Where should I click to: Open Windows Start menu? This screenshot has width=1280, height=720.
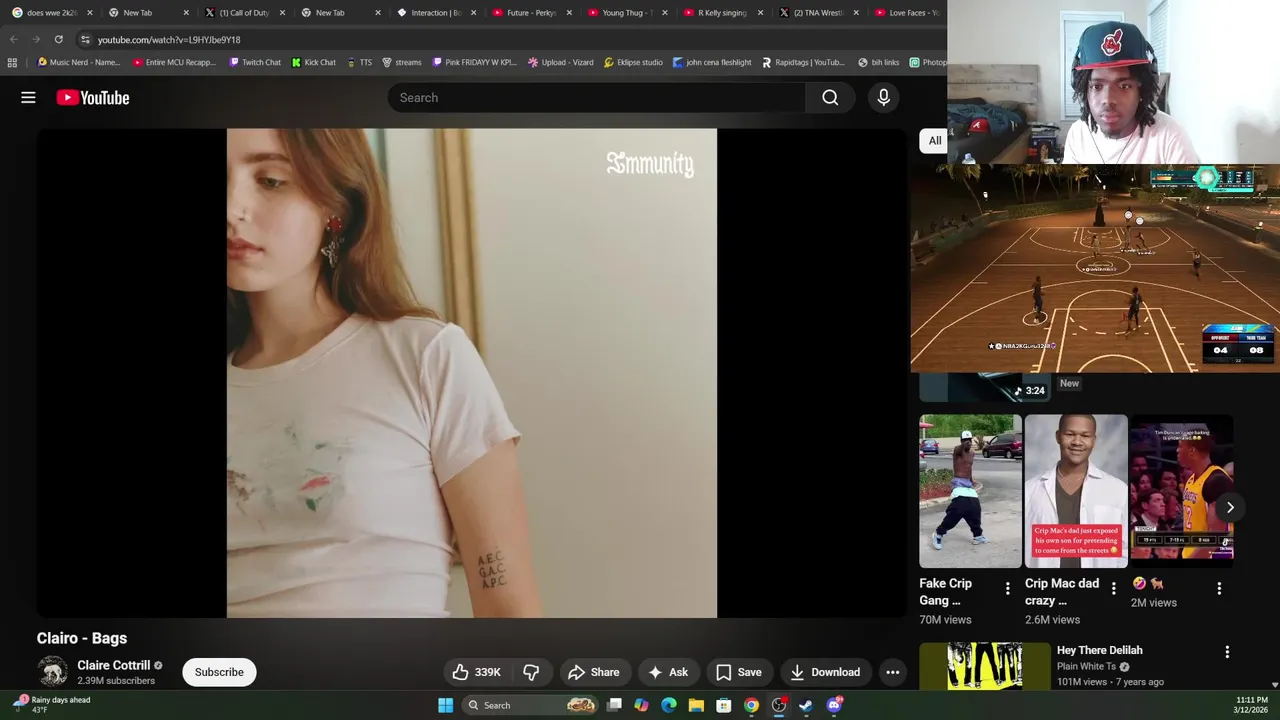(445, 705)
